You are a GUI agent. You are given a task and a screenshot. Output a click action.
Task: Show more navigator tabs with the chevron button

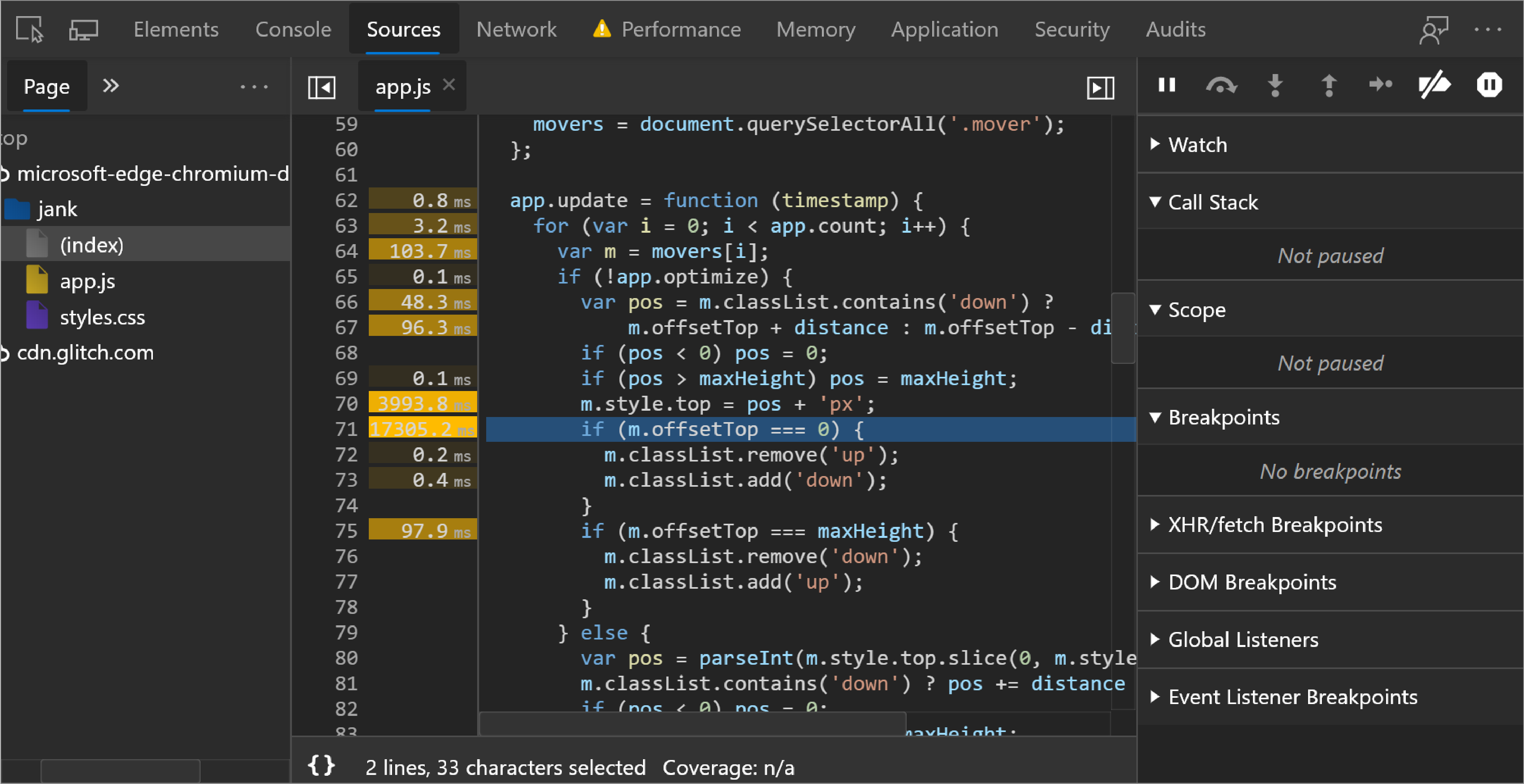(110, 86)
